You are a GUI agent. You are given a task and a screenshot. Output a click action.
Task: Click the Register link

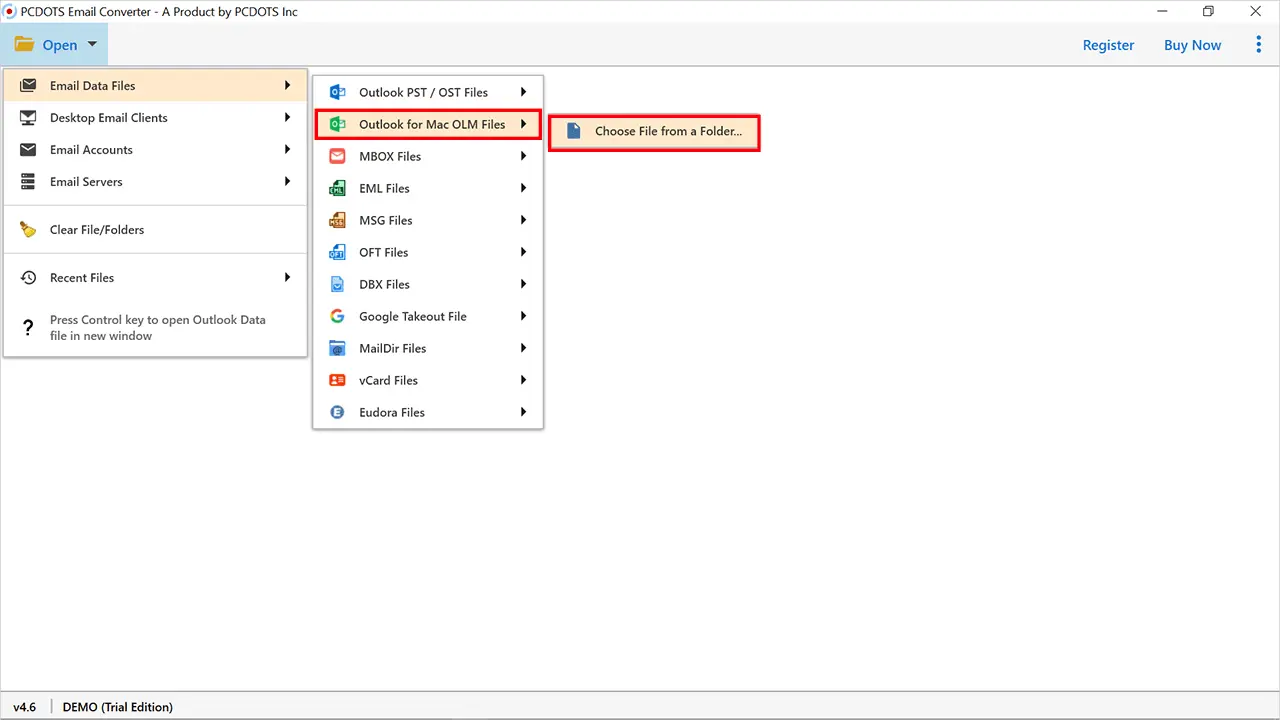pyautogui.click(x=1108, y=45)
